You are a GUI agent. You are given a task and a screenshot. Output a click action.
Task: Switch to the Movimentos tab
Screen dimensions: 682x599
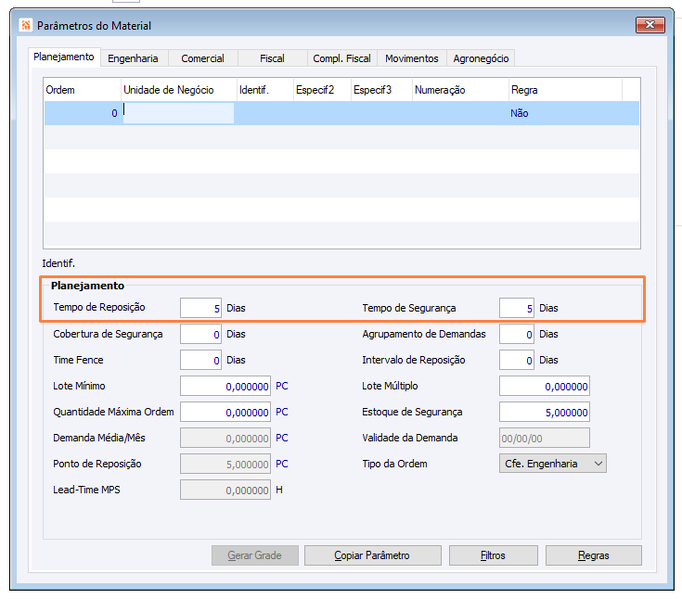click(411, 58)
